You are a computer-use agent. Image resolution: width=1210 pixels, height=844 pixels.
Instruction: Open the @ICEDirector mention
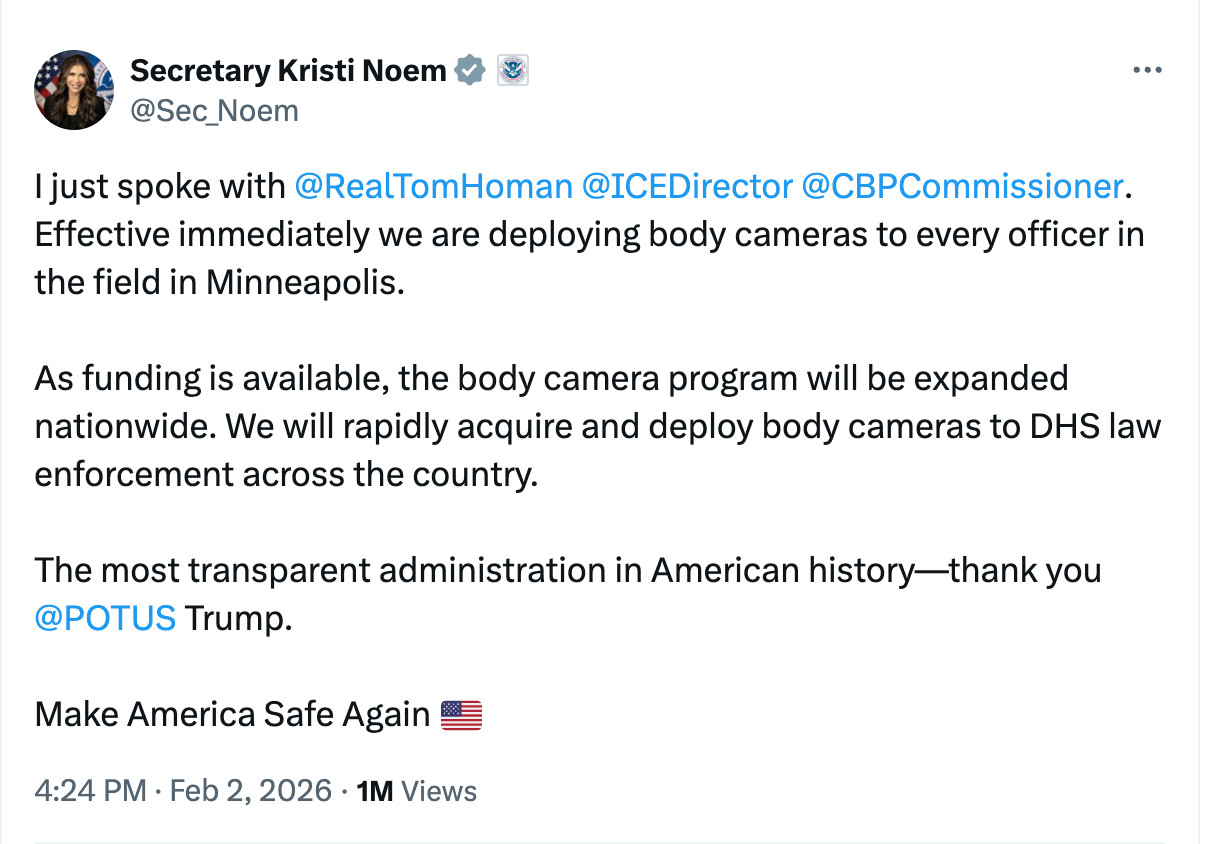[x=687, y=186]
